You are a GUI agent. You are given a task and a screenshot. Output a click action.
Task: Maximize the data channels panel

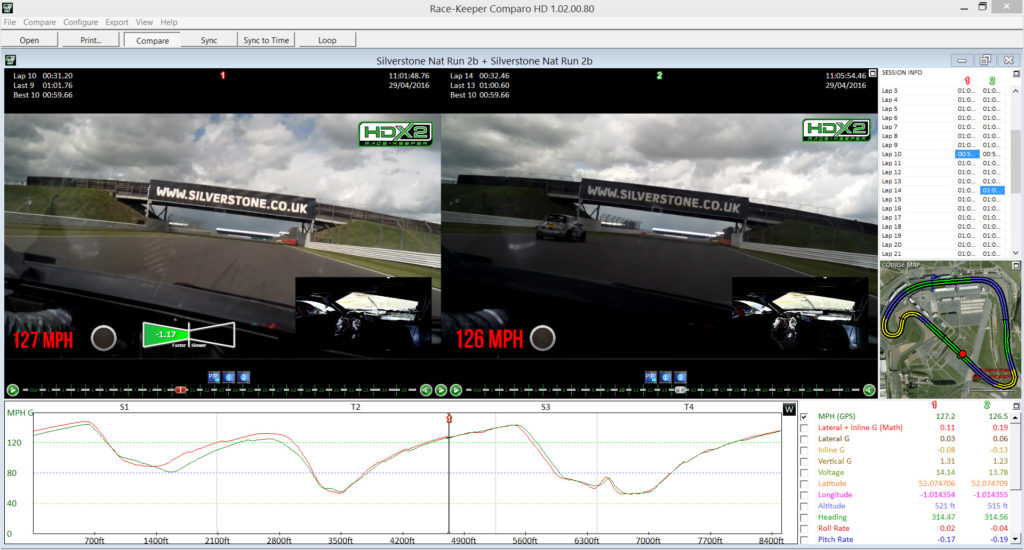(x=1016, y=405)
